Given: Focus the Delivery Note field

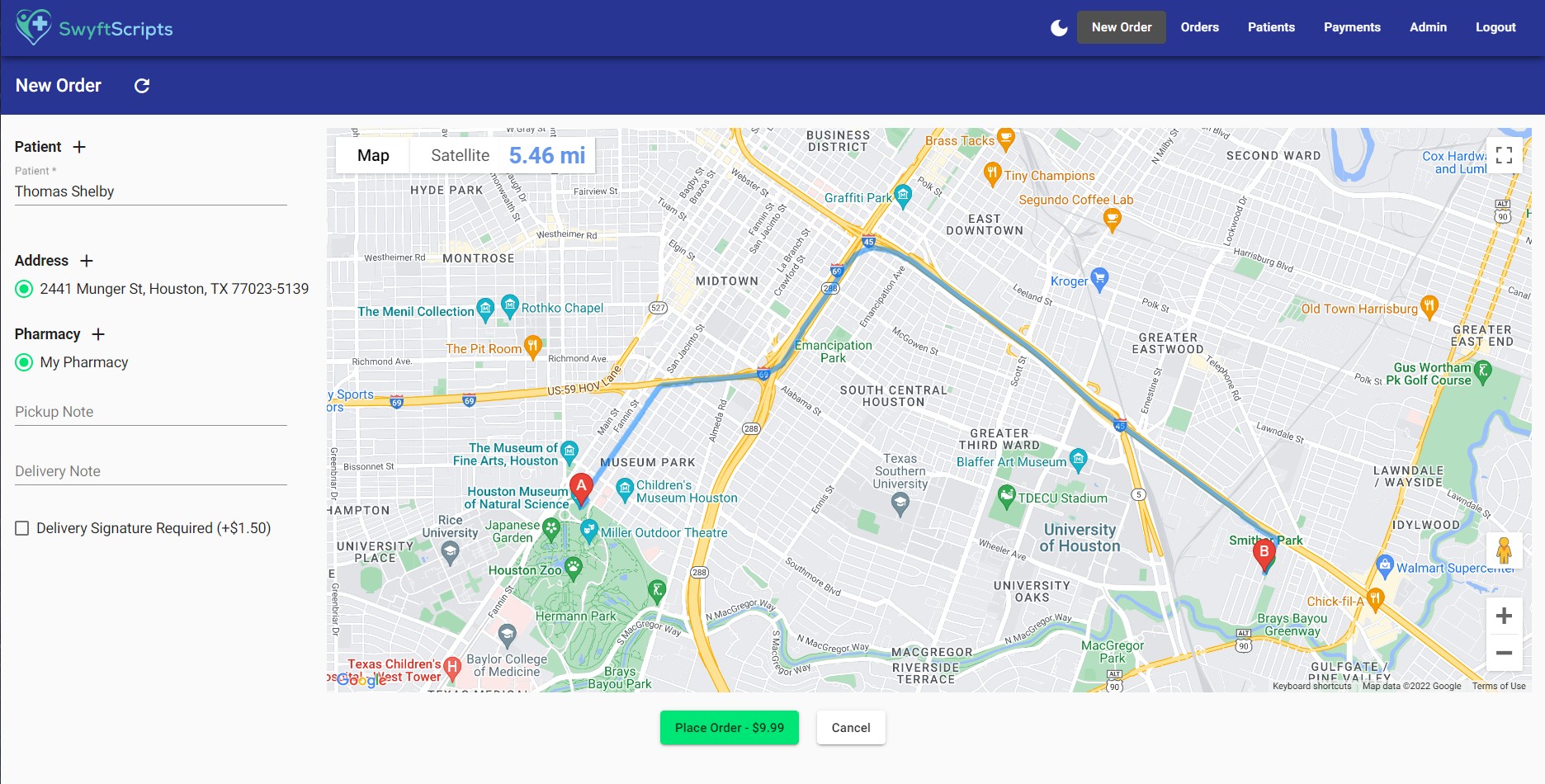Looking at the screenshot, I should tap(151, 471).
